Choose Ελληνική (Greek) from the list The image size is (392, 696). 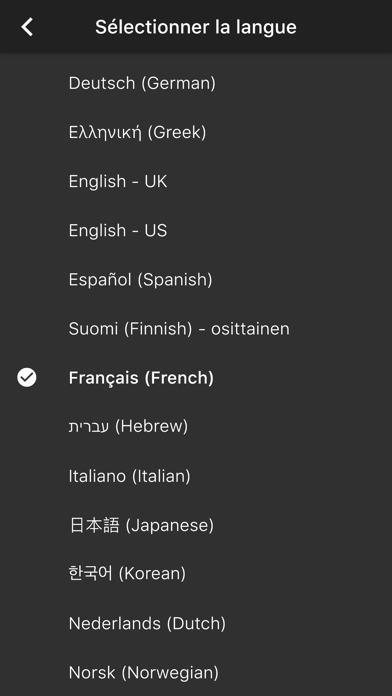tap(196, 132)
